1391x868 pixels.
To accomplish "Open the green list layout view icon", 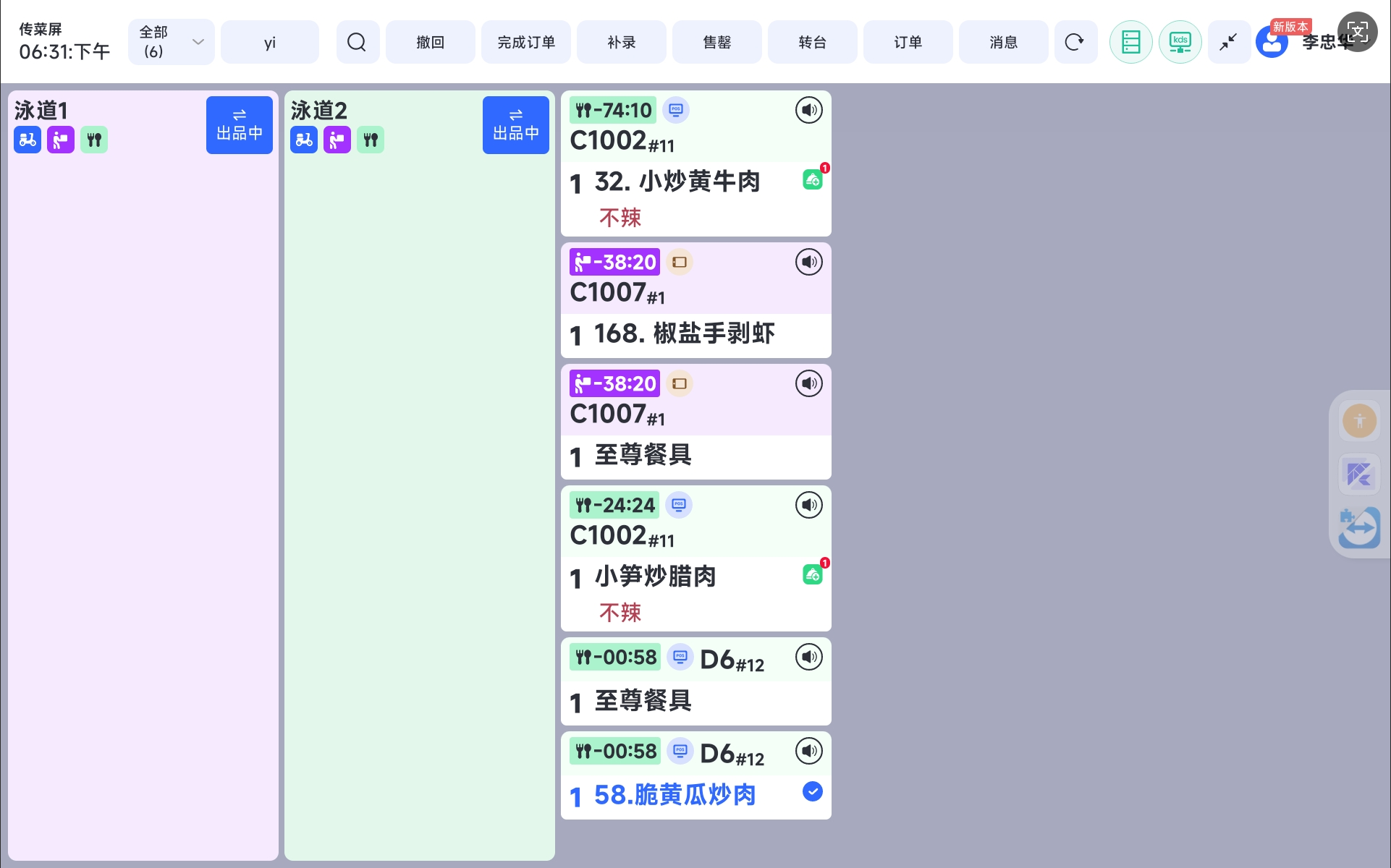I will coord(1130,42).
